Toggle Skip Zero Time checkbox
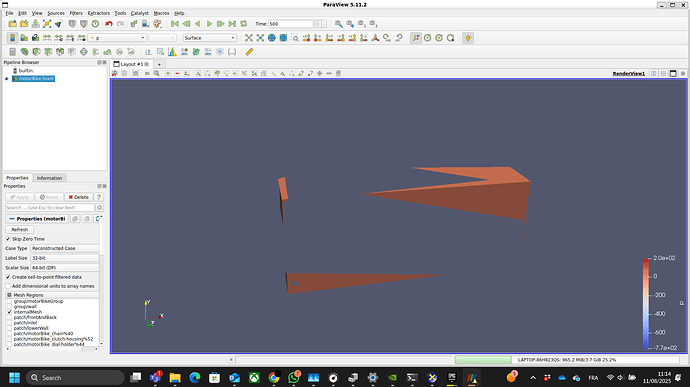 [x=8, y=239]
